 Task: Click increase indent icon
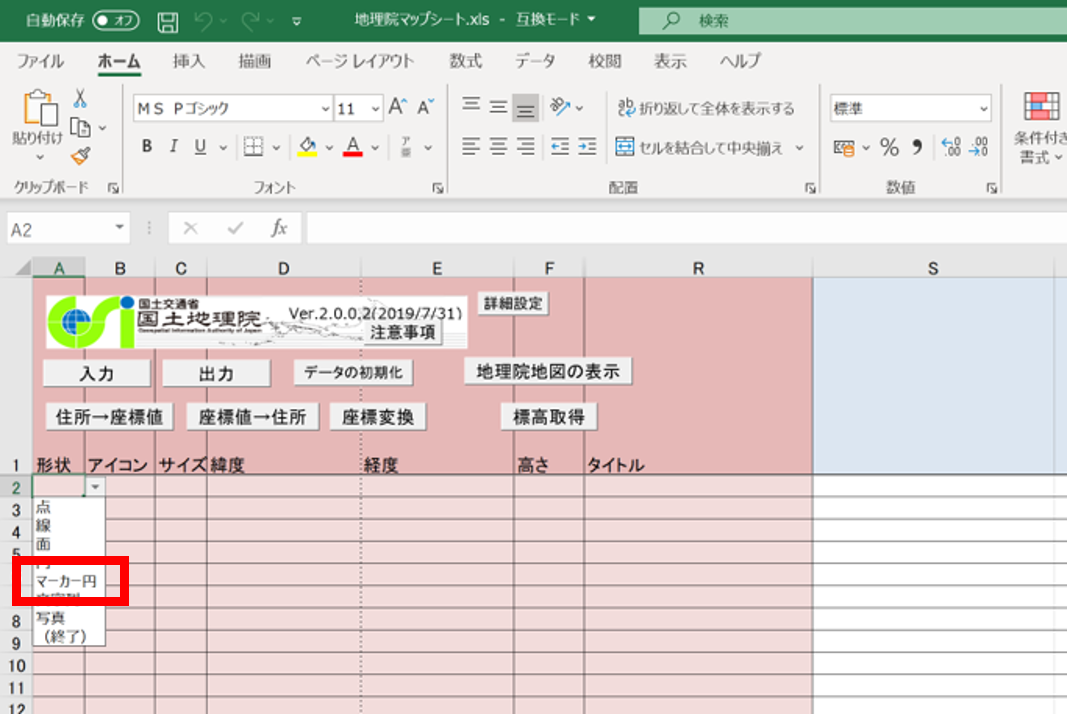click(x=587, y=146)
